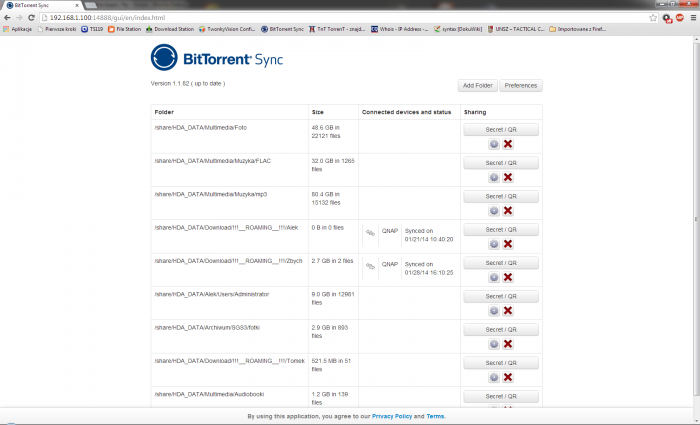Click the sync link icon in the Alek row
This screenshot has width=700, height=425.
pos(370,233)
